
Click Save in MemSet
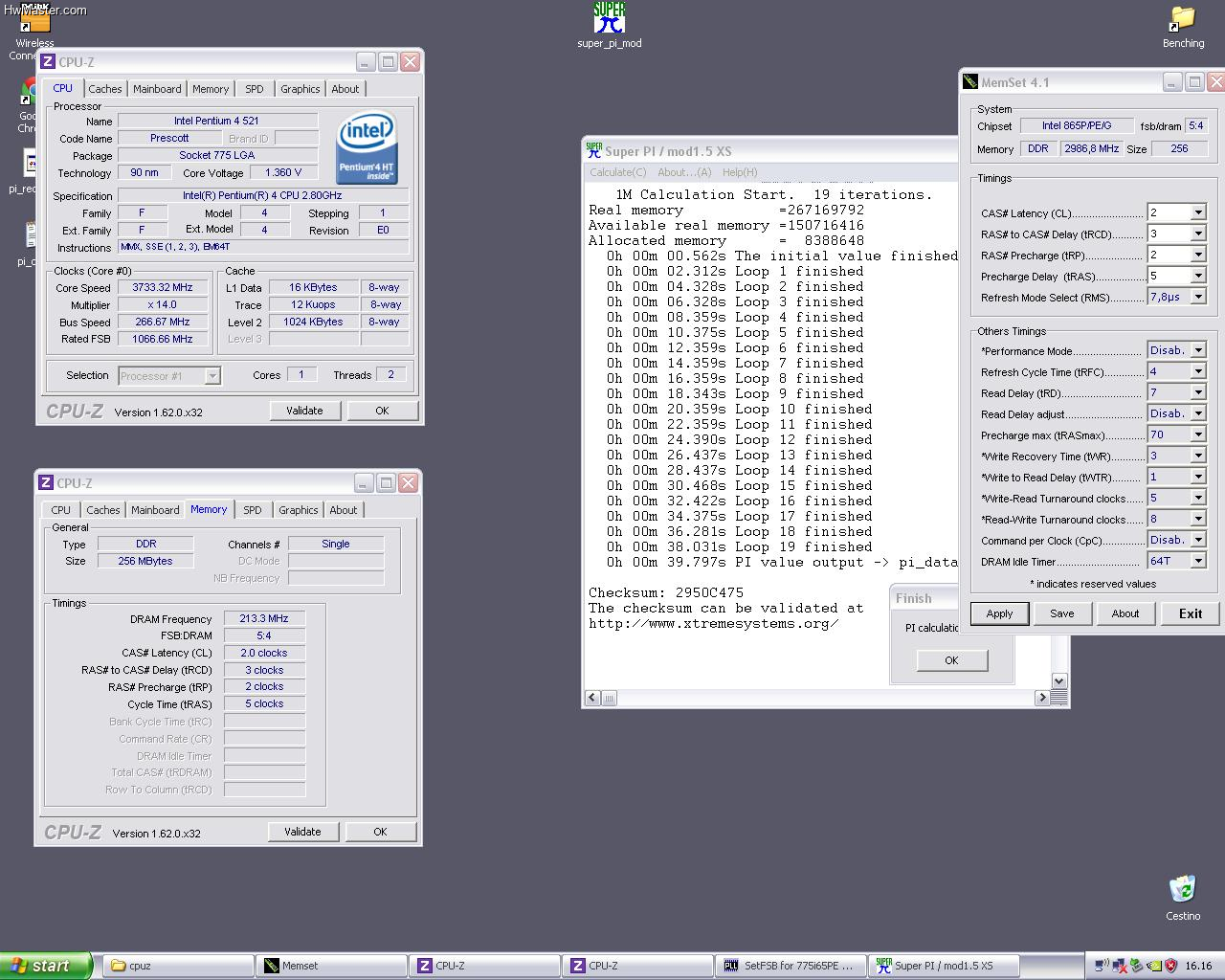[x=1062, y=613]
